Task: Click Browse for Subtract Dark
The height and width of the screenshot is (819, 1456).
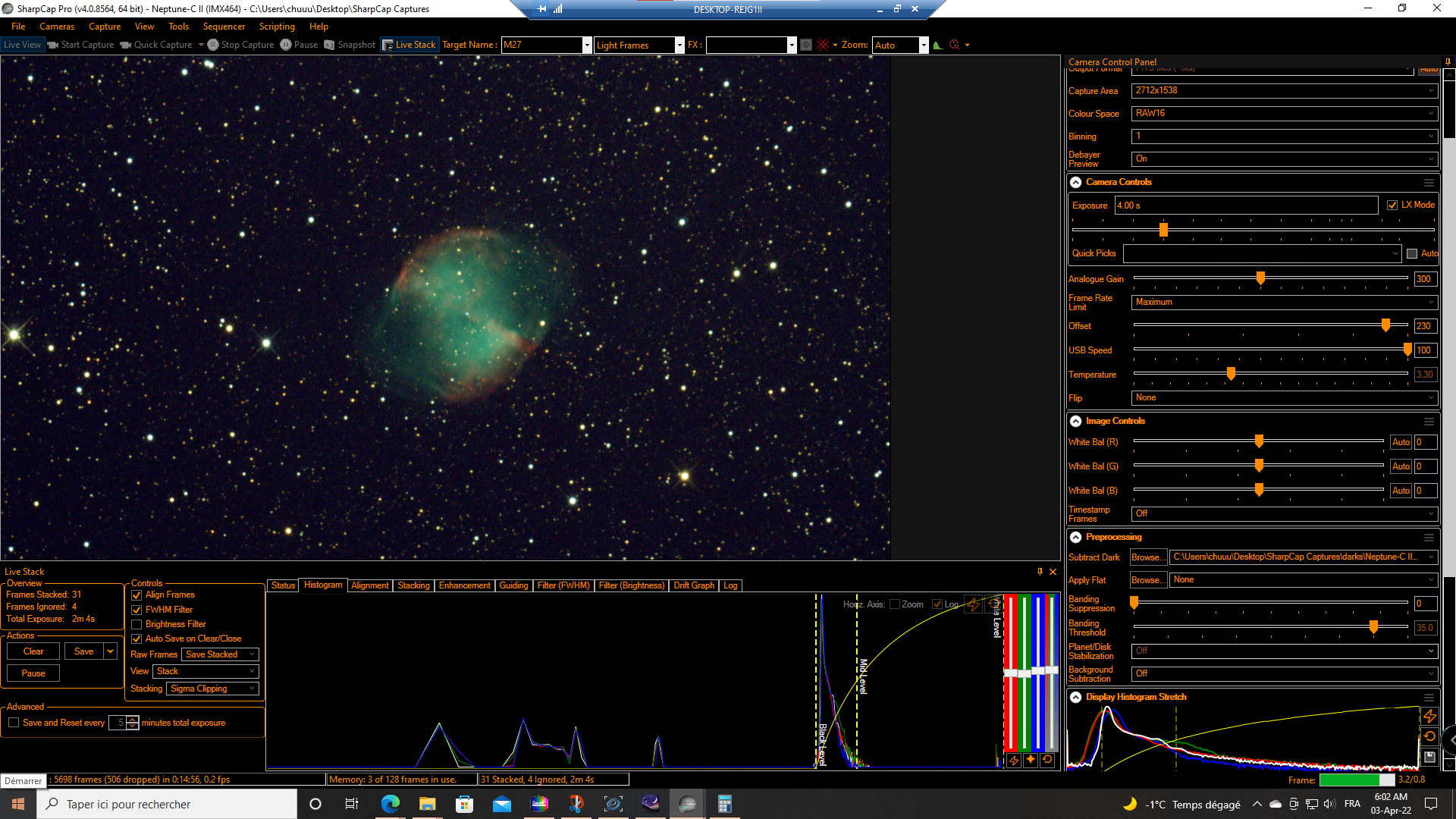Action: click(x=1148, y=557)
